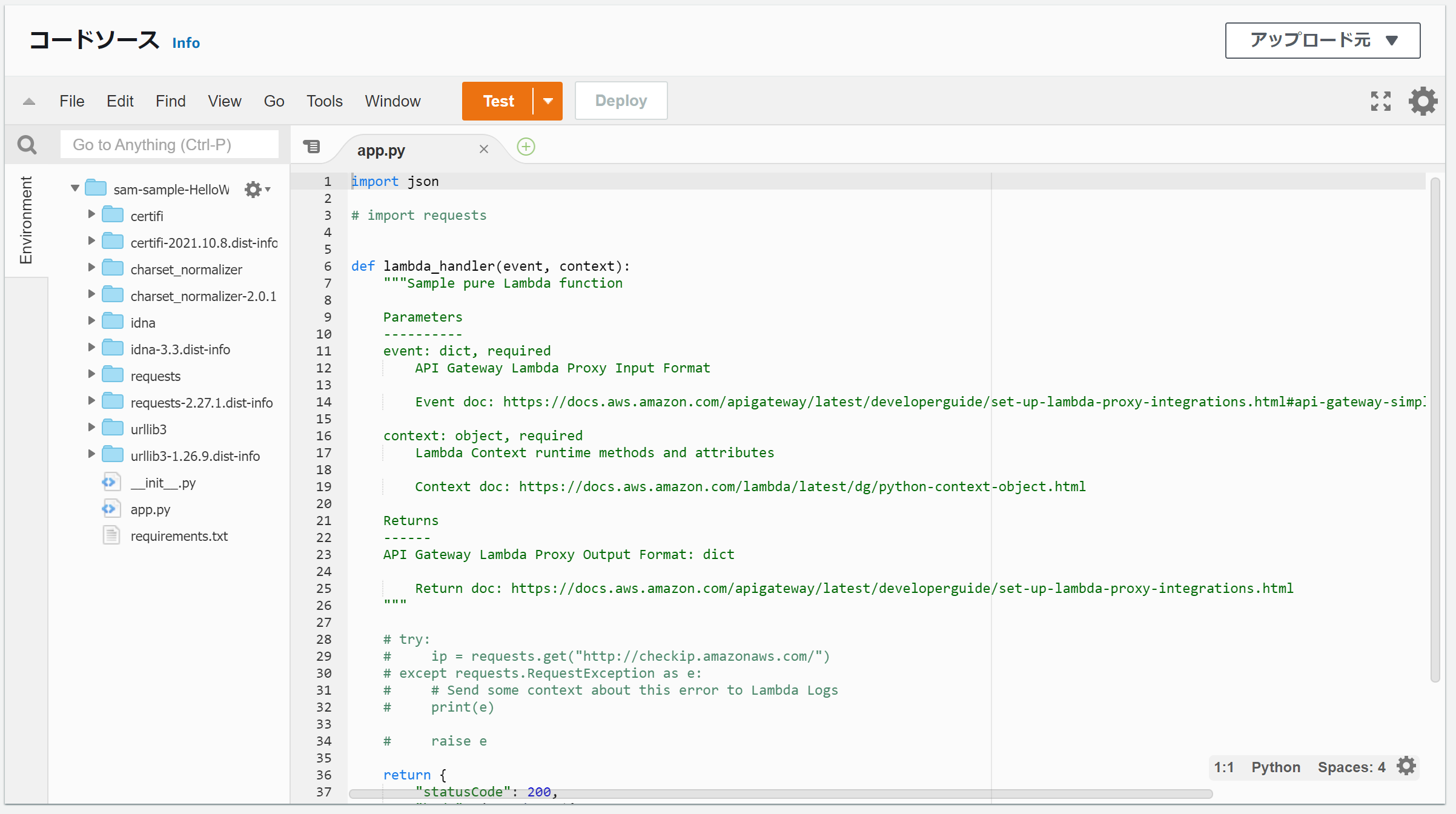This screenshot has height=814, width=1456.
Task: Enter editor fullscreen mode
Action: pos(1381,101)
